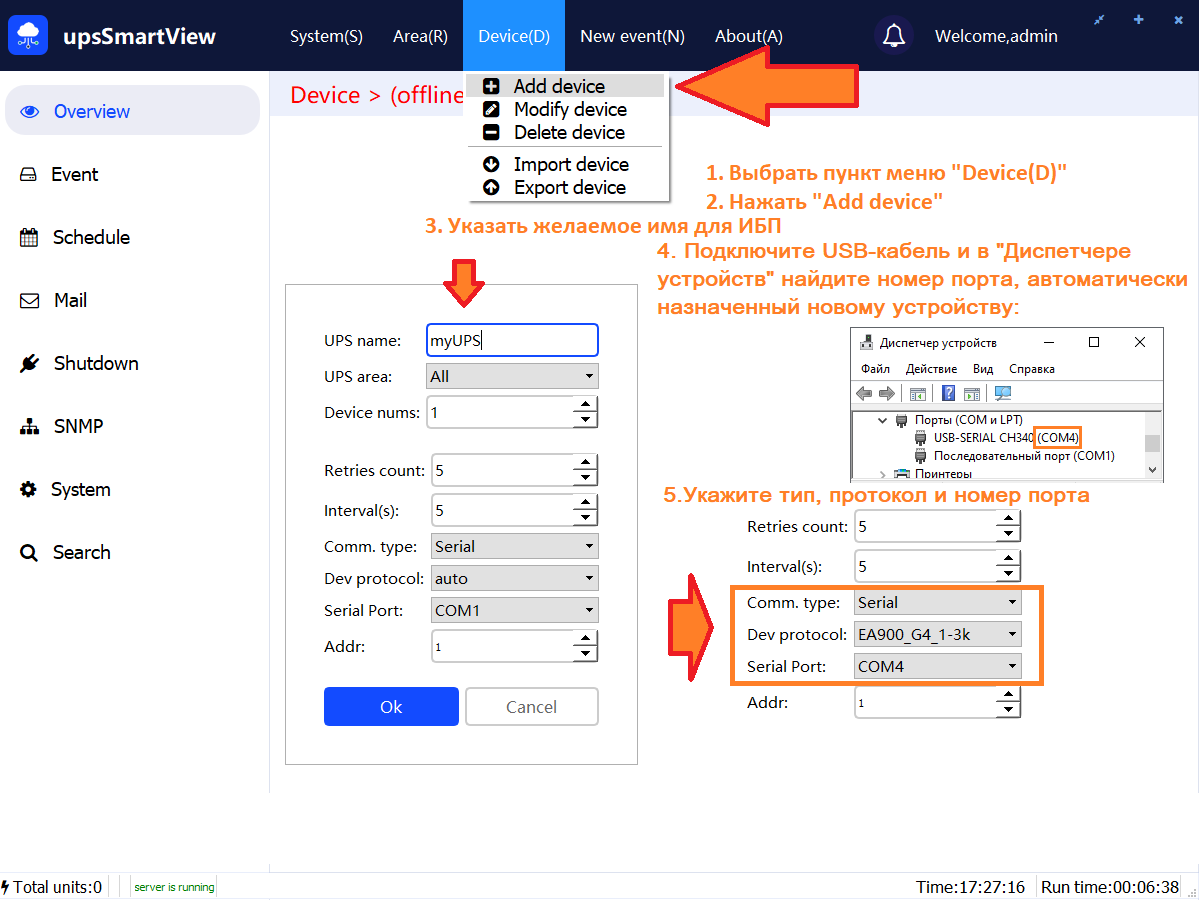Click the Device Manager vertical scrollbar
This screenshot has height=900, width=1199.
tap(1152, 444)
